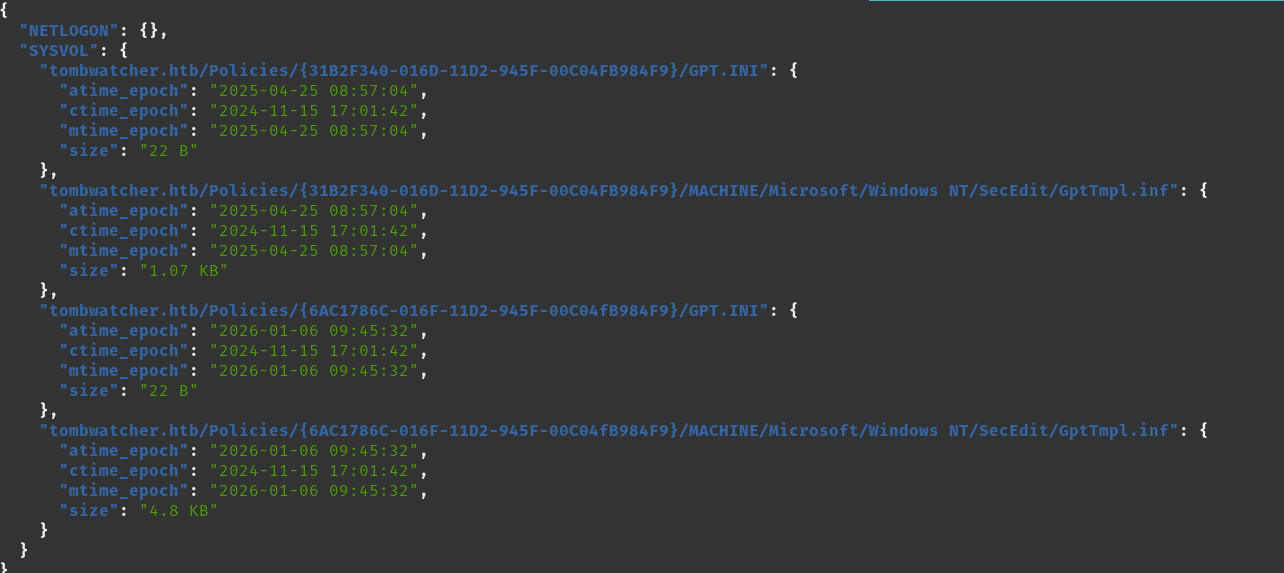Click atime_epoch value under 31B2F340 GPT.INI
Screen dimensions: 1284x573
313,91
